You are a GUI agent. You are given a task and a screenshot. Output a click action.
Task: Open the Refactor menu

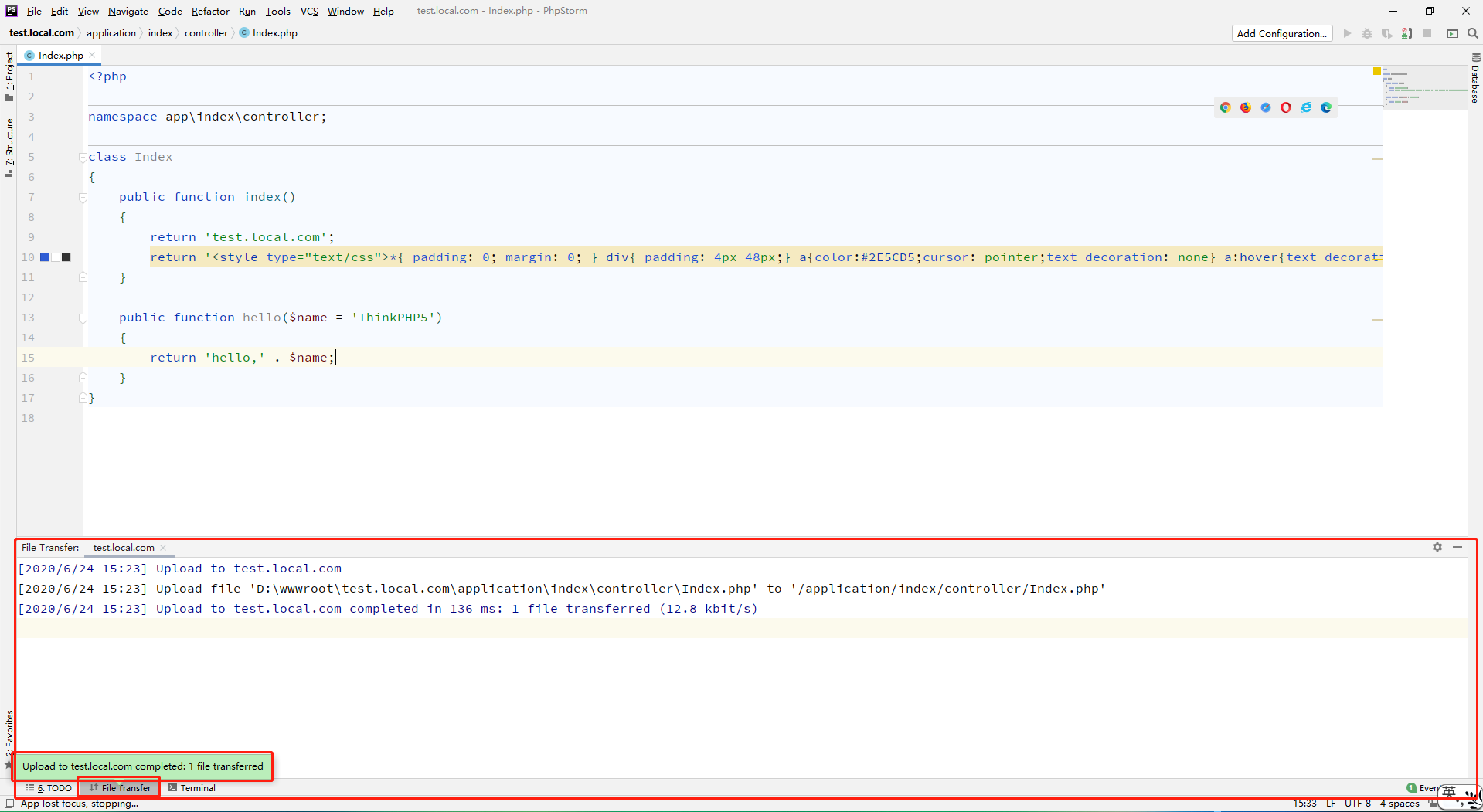point(210,11)
